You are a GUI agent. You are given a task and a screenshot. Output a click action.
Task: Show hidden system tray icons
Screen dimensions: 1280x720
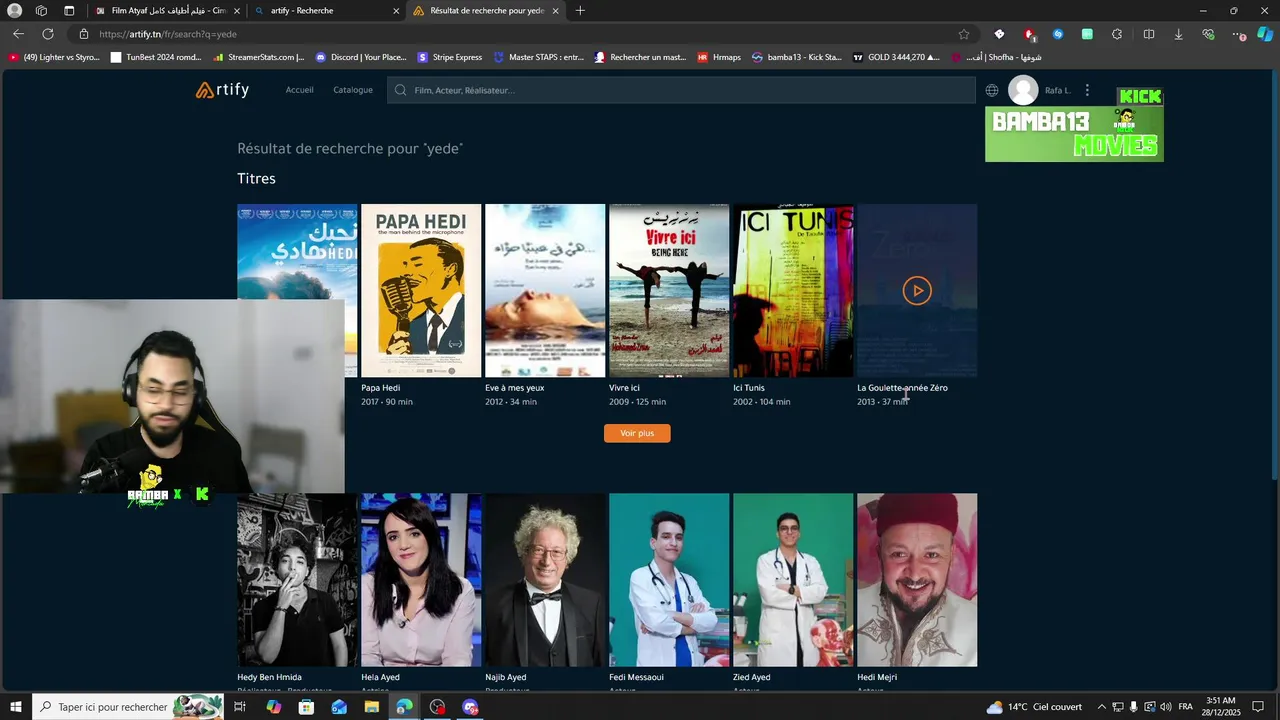pos(1102,707)
